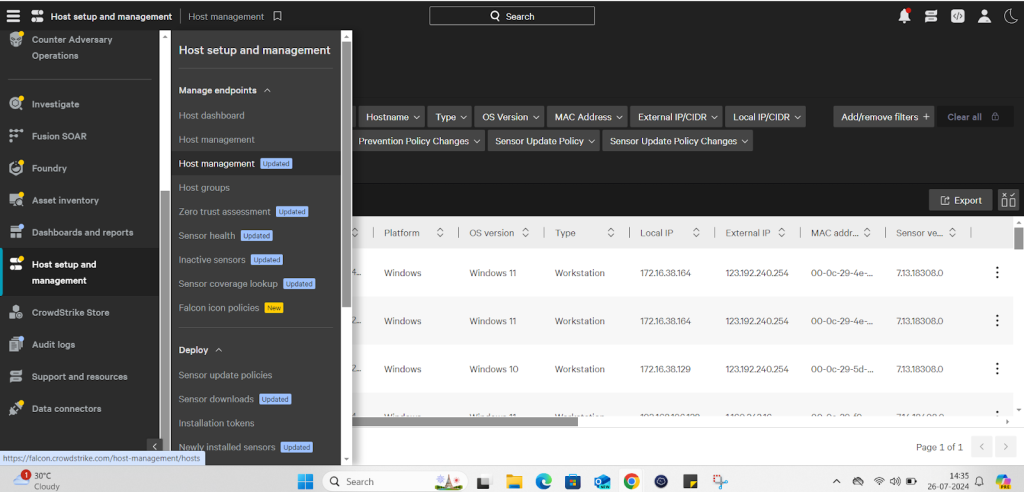The width and height of the screenshot is (1024, 492).
Task: Open Host groups menu item
Action: (x=204, y=188)
